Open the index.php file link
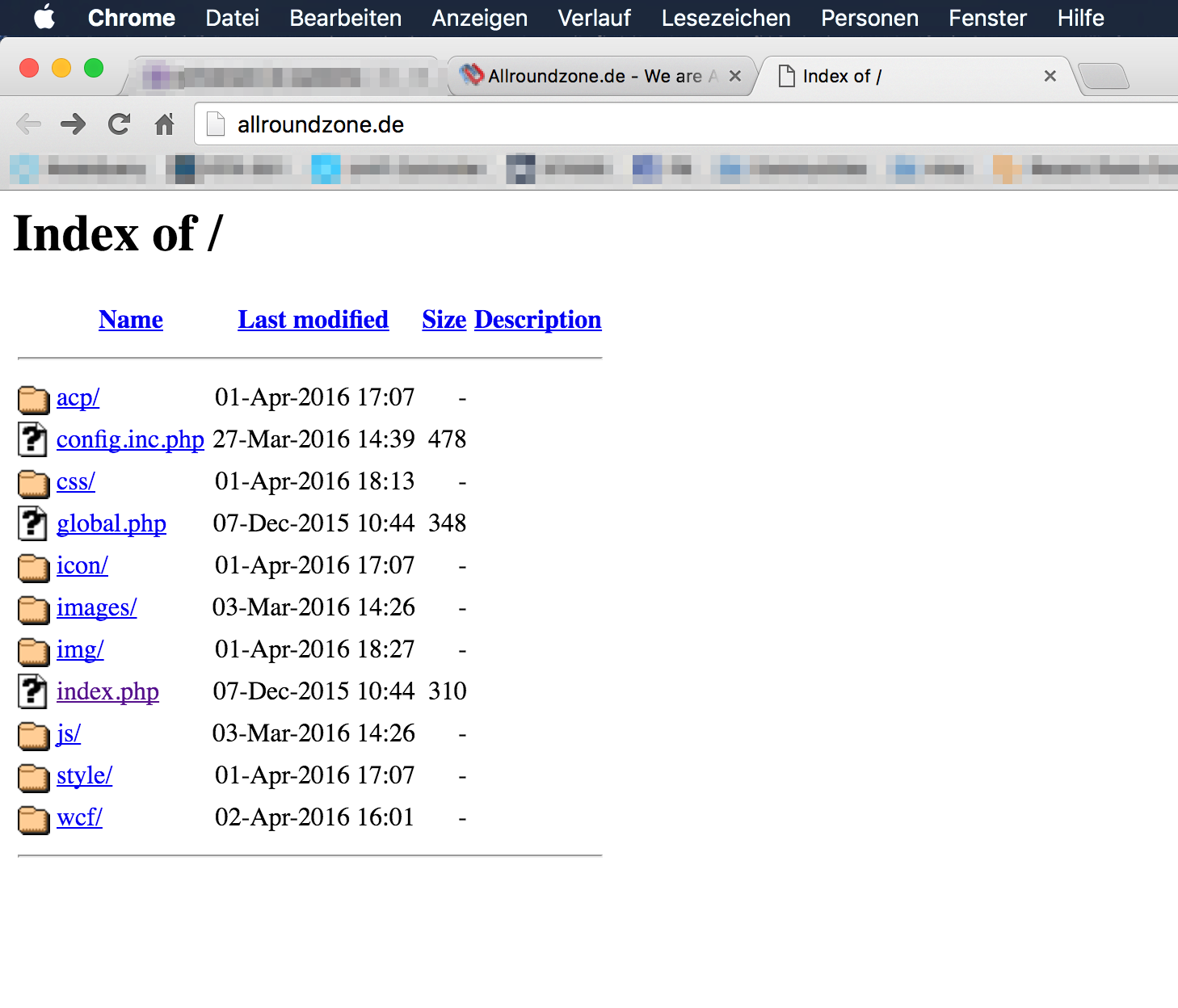This screenshot has height=1008, width=1178. click(x=107, y=691)
